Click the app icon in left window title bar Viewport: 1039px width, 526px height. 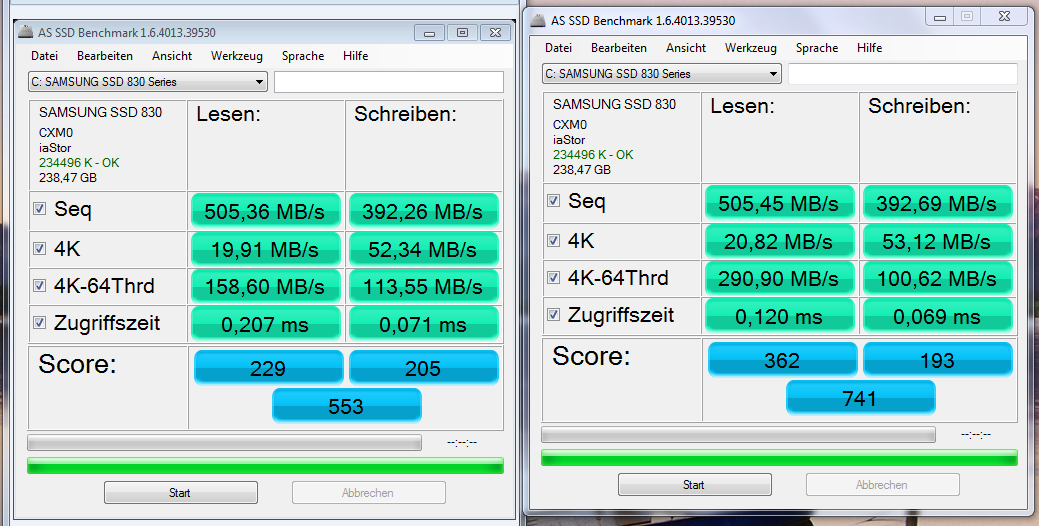coord(25,32)
